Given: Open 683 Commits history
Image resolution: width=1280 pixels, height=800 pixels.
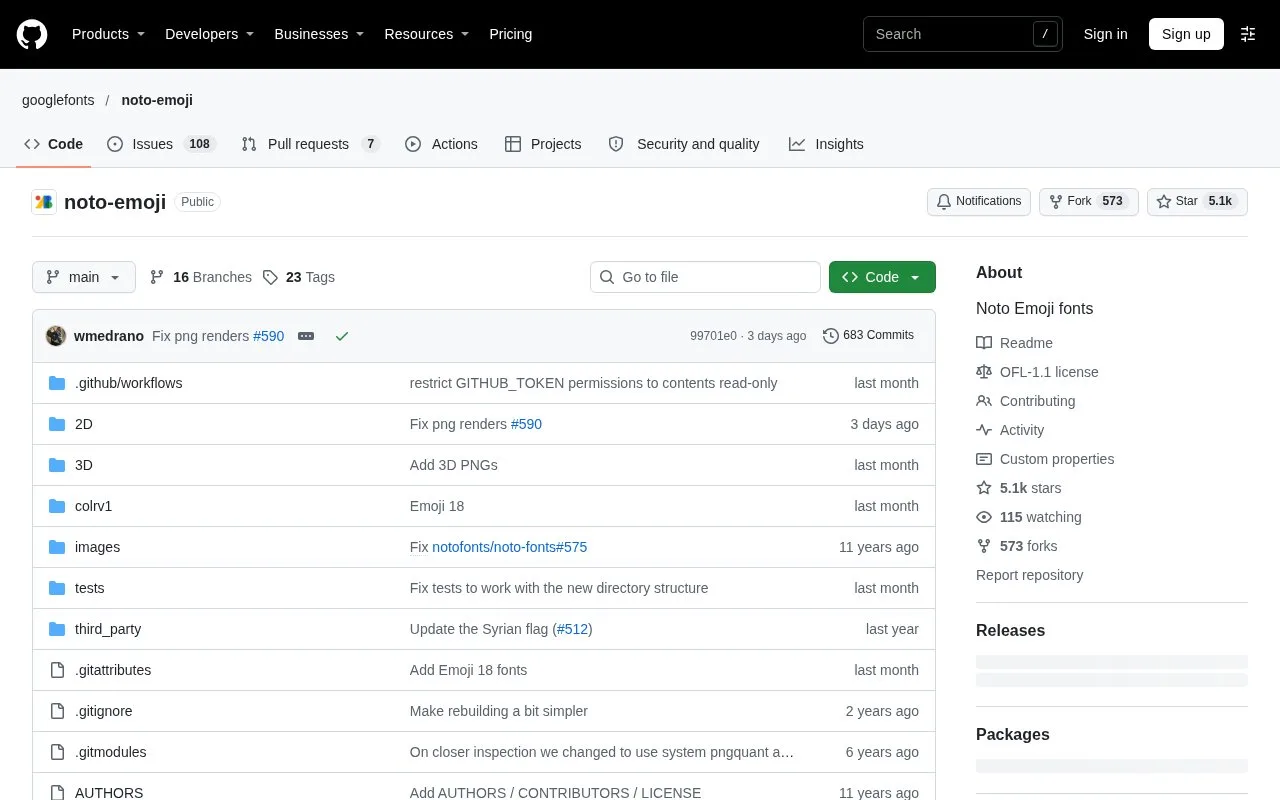Looking at the screenshot, I should [869, 336].
